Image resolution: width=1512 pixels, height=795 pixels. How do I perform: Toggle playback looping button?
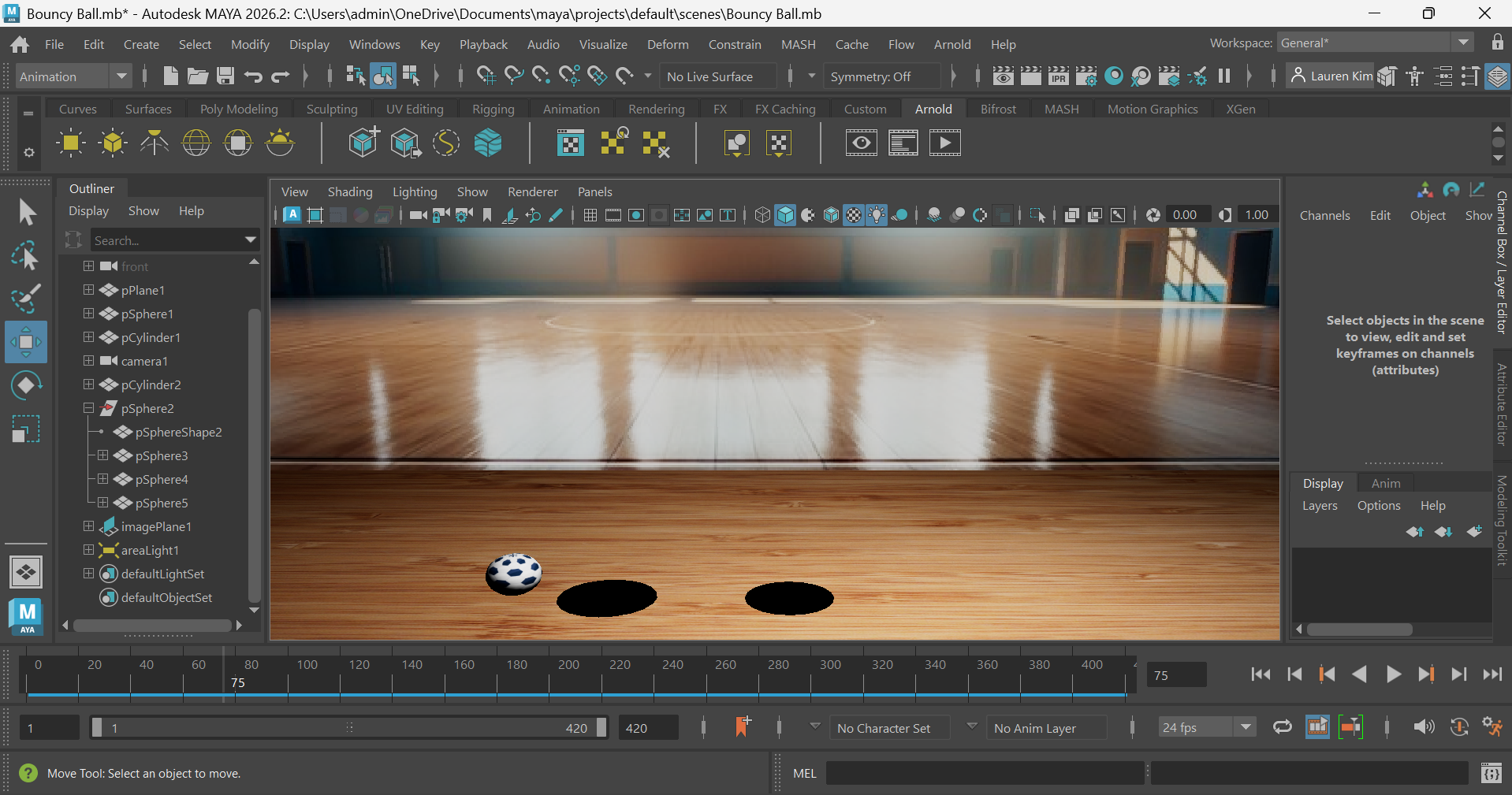[1282, 727]
